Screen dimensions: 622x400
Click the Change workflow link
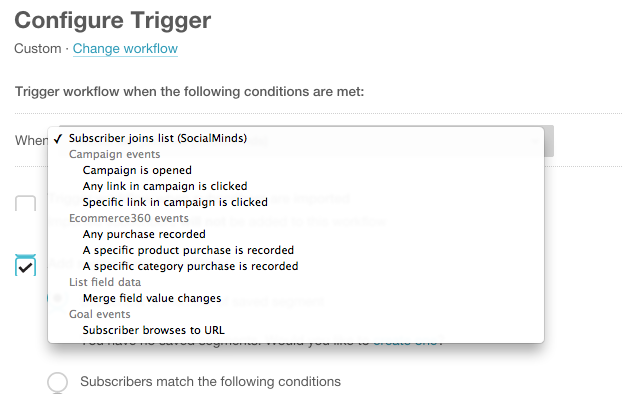125,48
